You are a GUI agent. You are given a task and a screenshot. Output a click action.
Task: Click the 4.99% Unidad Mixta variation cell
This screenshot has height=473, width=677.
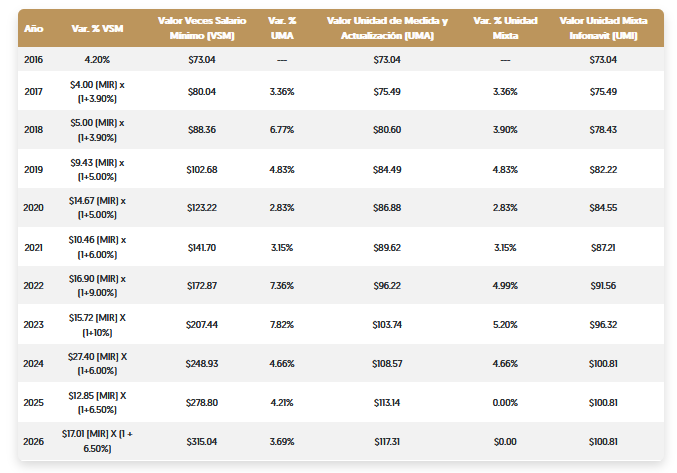504,286
